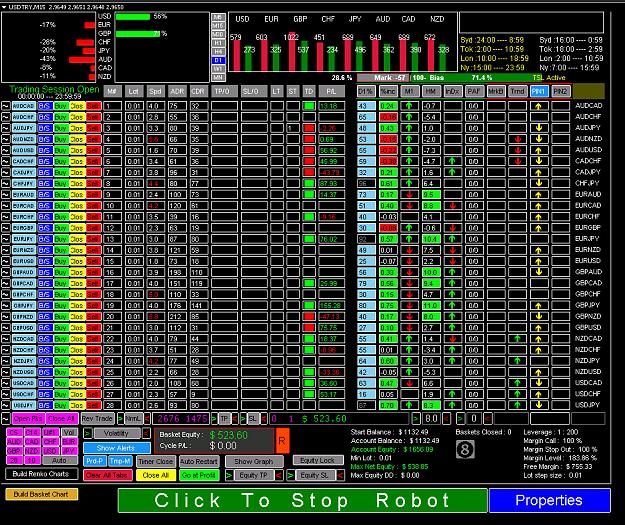Click Buy for AUDCHF

pyautogui.click(x=61, y=117)
